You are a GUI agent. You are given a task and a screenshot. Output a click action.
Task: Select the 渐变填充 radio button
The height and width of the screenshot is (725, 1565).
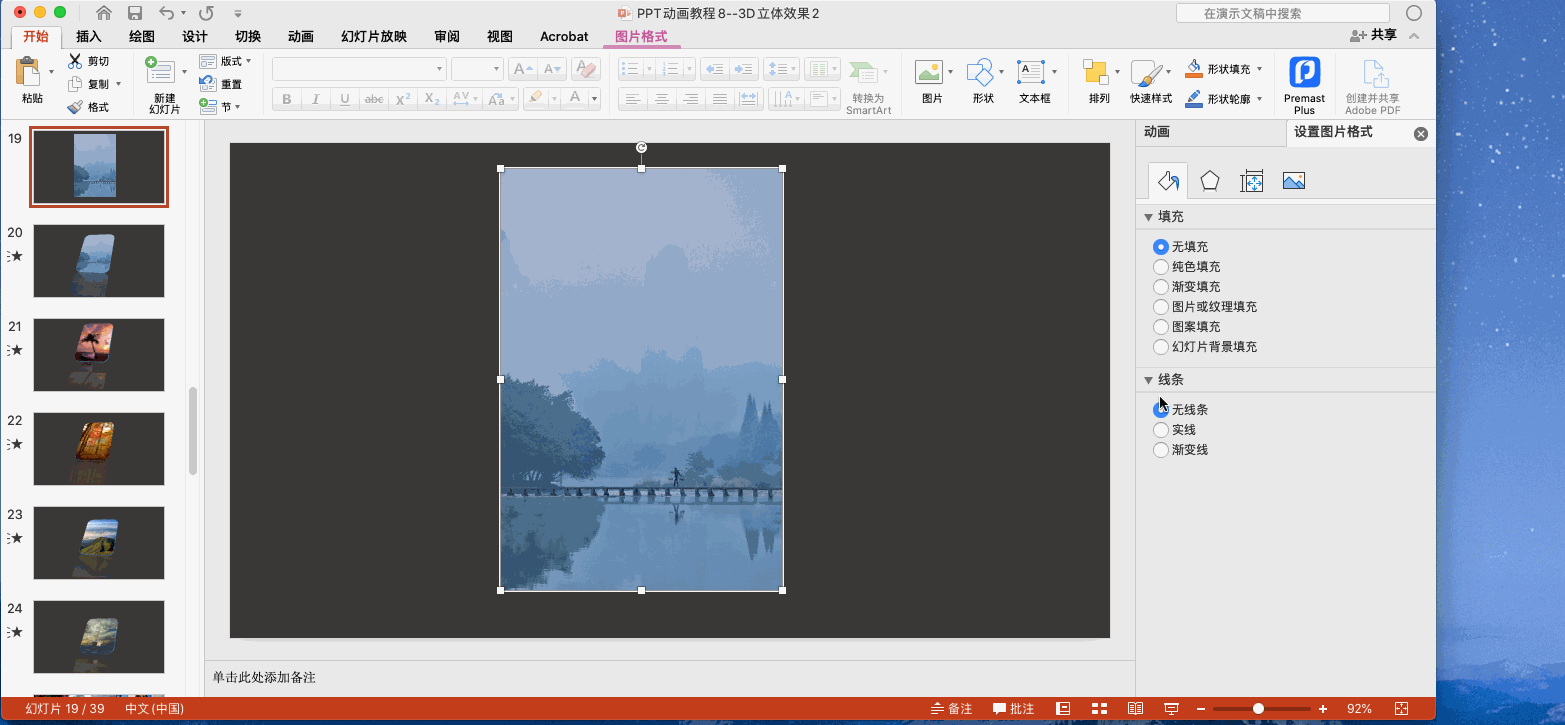point(1161,287)
